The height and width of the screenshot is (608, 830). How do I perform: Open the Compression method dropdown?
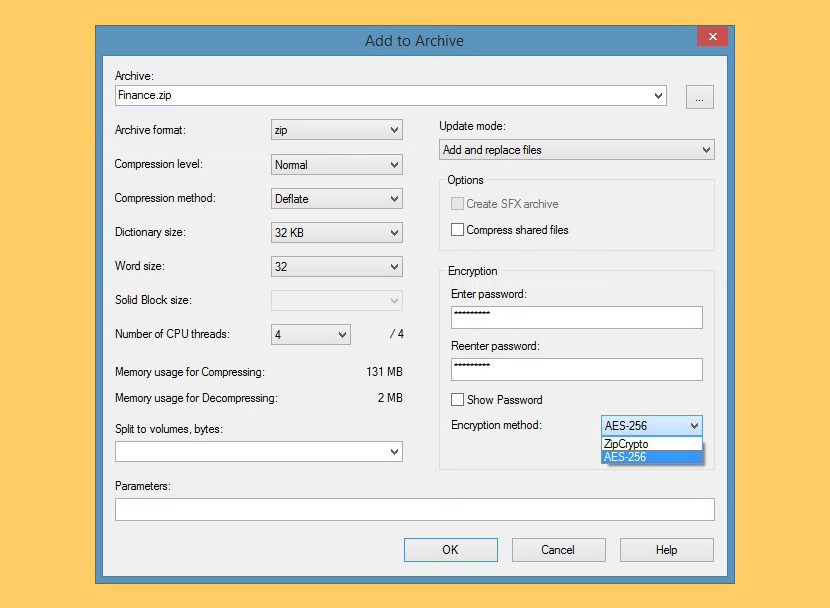337,198
